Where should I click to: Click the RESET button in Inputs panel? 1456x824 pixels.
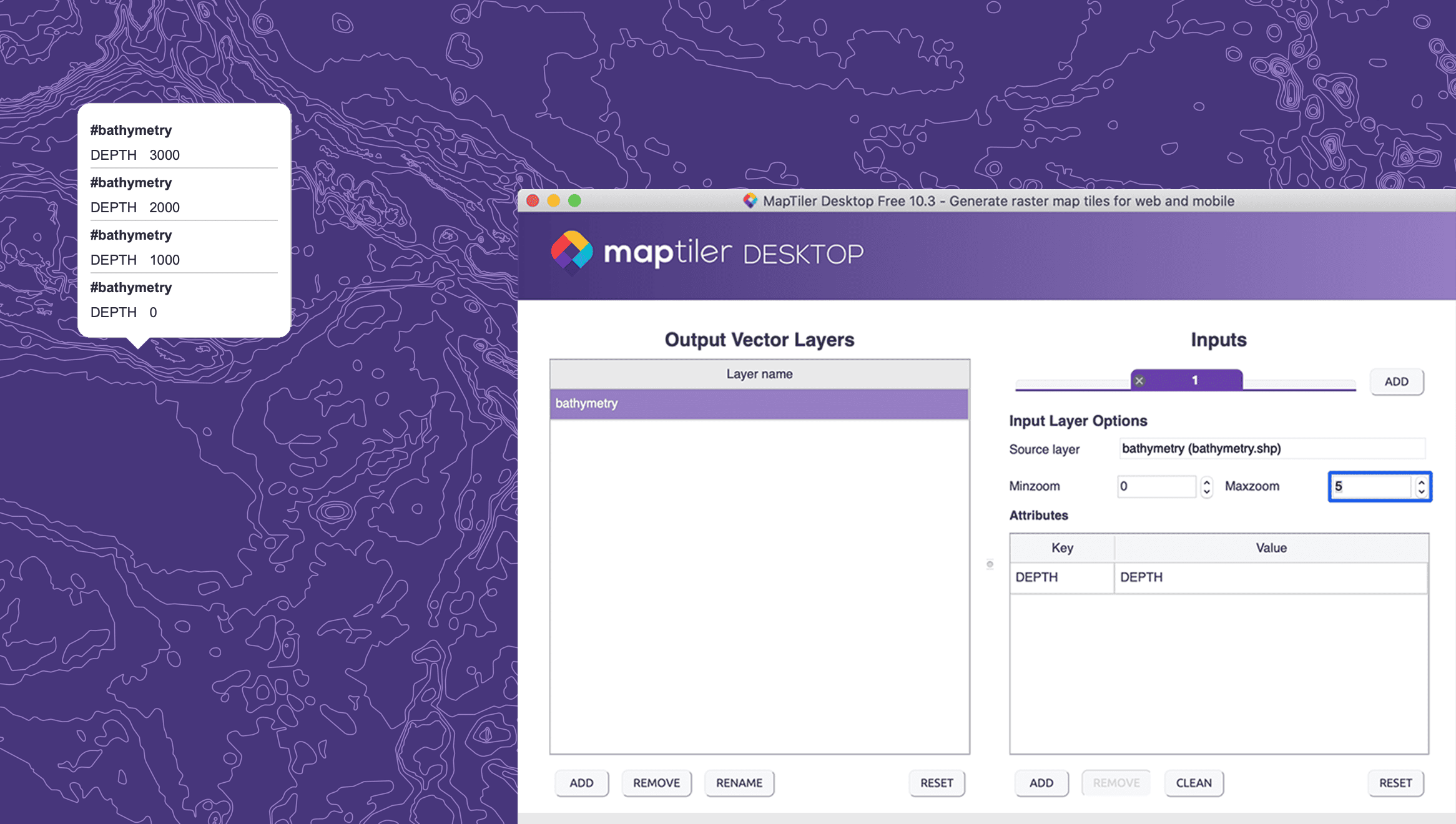pos(1396,783)
